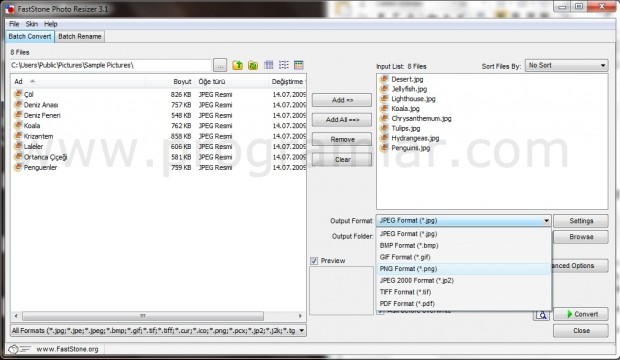620x360 pixels.
Task: Sort by the Öğe türü column header
Action: pos(231,81)
